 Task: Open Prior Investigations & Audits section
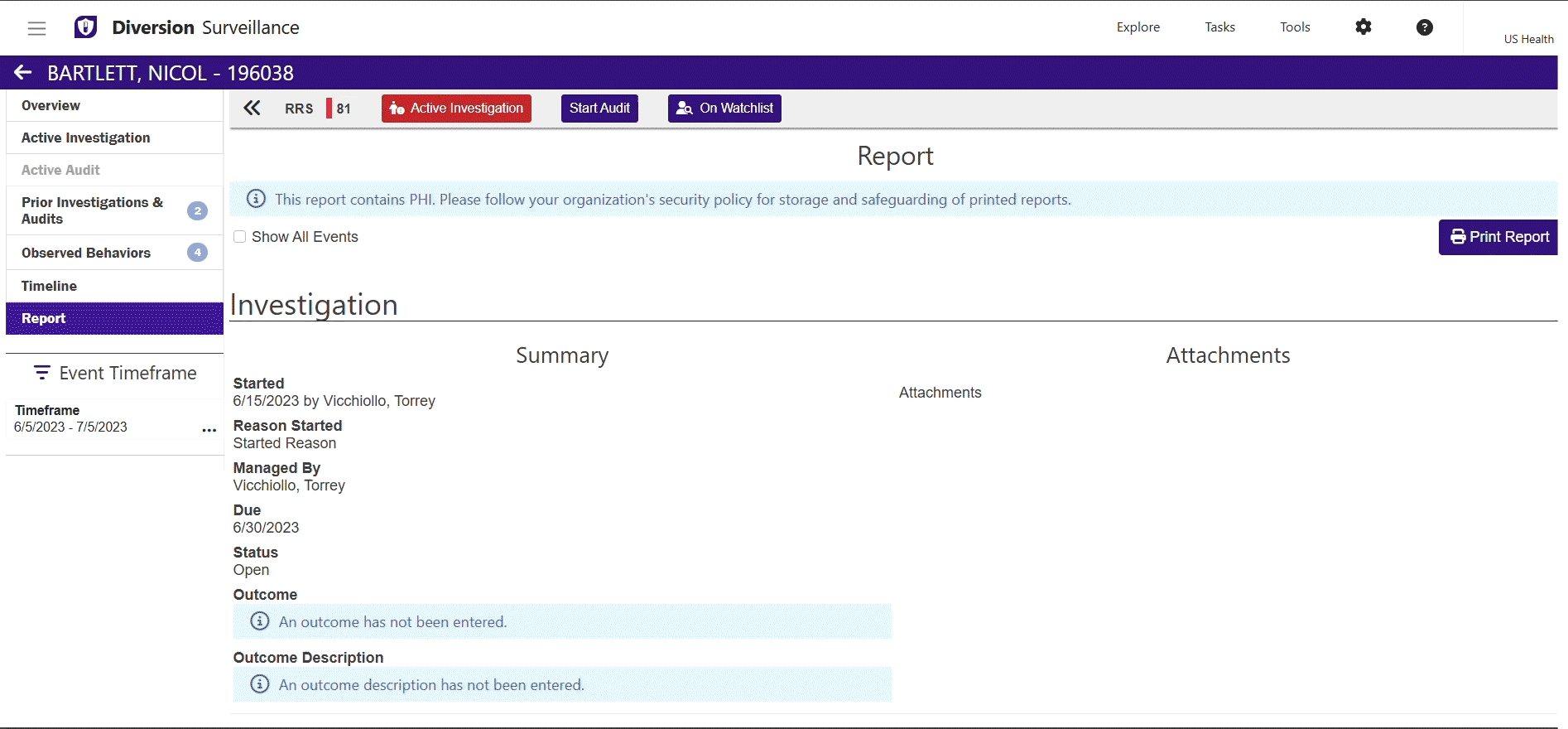[92, 210]
